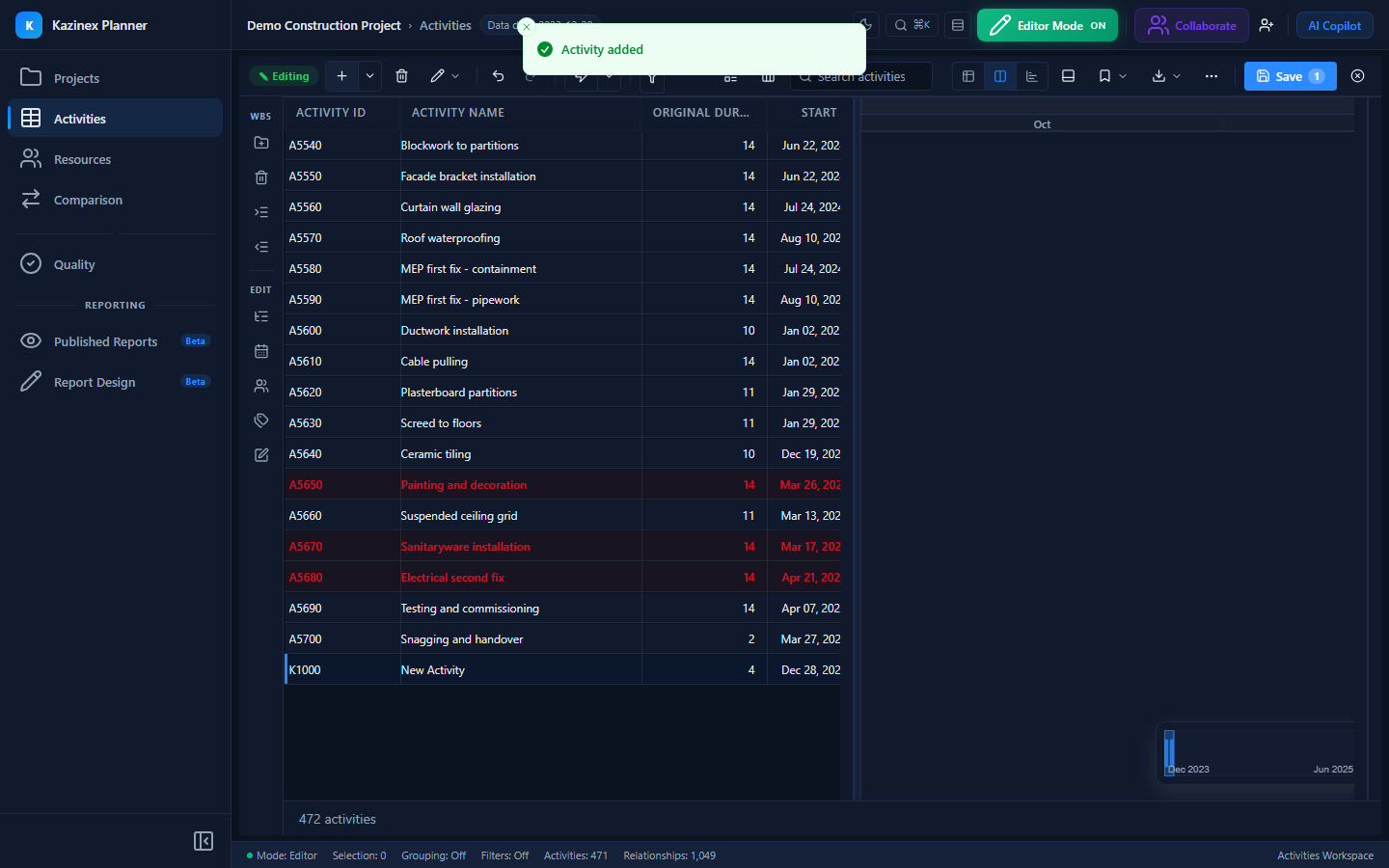Select the K1000 New Activity row
The width and height of the screenshot is (1389, 868).
point(562,670)
